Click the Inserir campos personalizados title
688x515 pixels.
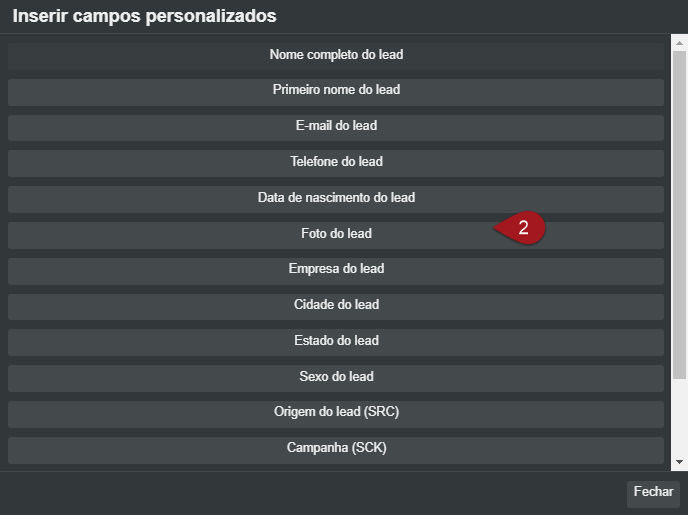tap(144, 16)
